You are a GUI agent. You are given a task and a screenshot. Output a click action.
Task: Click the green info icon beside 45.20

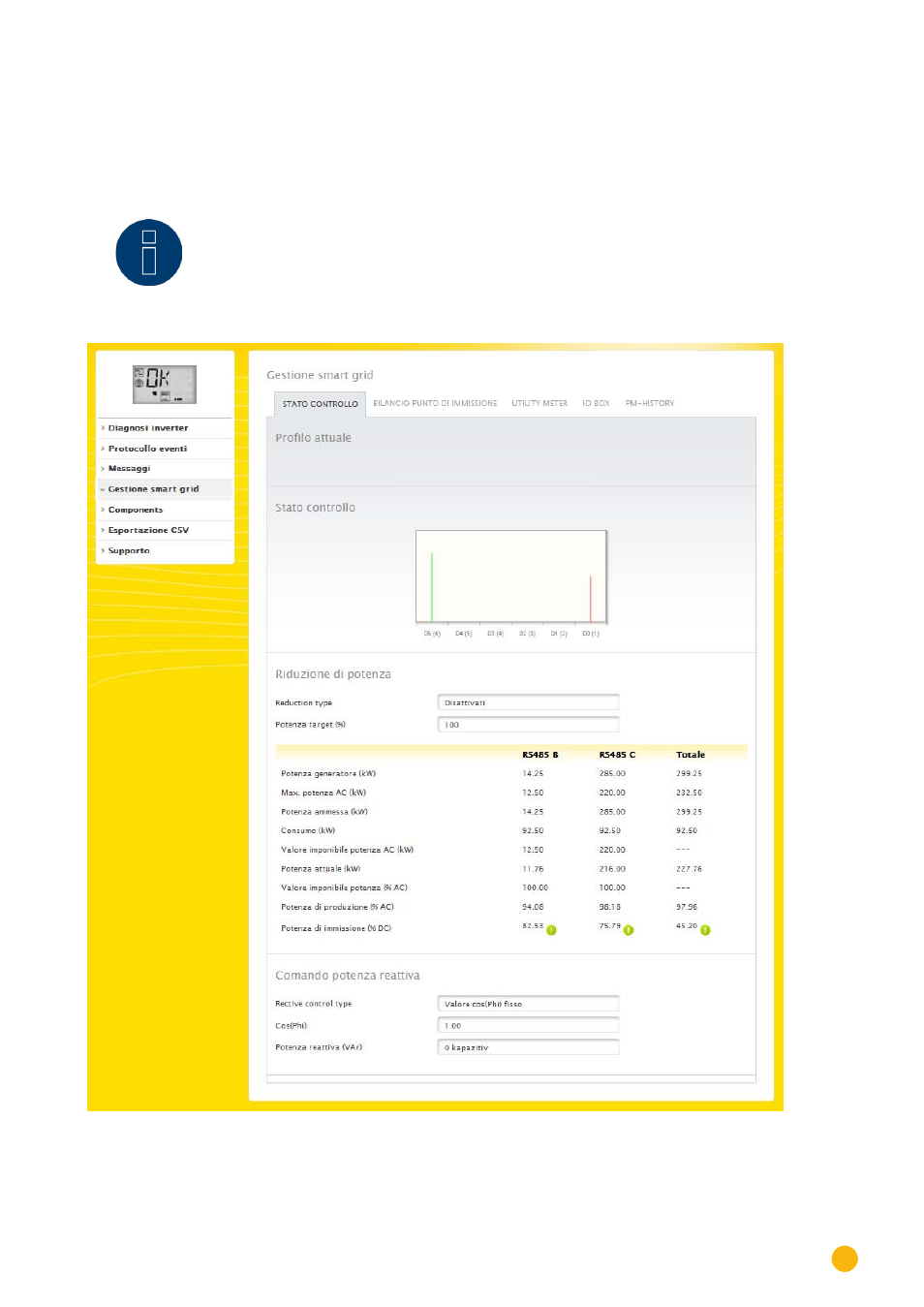(705, 930)
